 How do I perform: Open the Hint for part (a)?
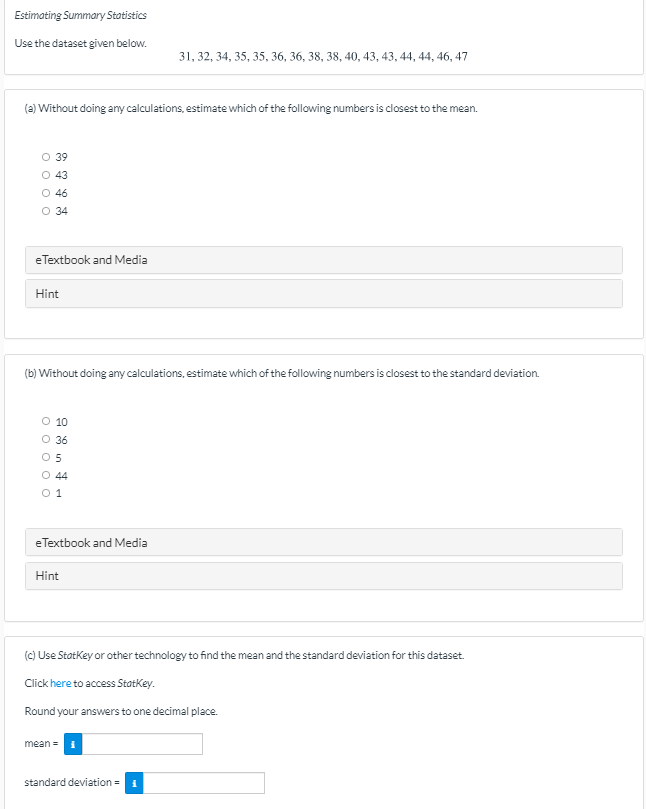coord(47,293)
